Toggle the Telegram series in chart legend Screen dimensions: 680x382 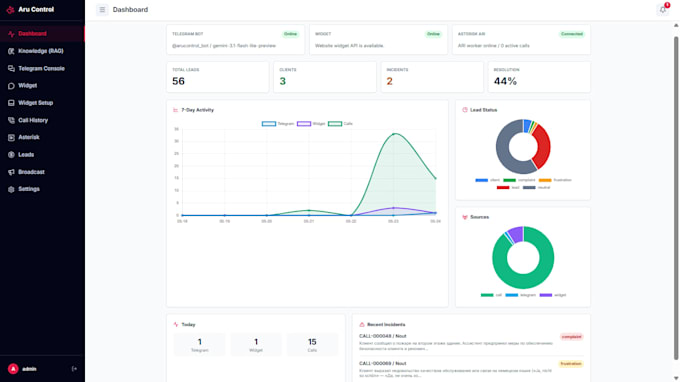278,124
